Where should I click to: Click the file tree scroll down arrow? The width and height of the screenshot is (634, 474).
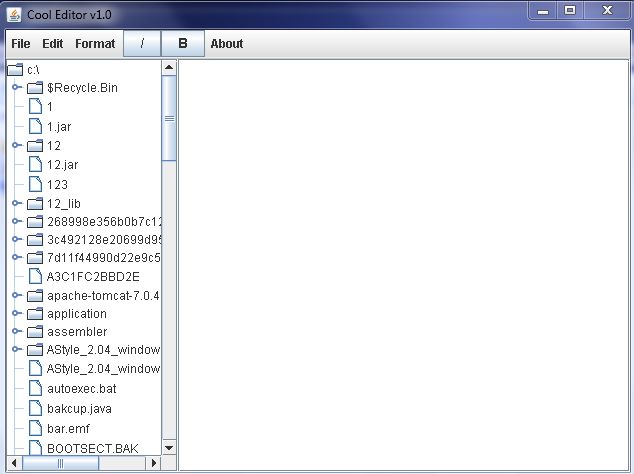[169, 447]
